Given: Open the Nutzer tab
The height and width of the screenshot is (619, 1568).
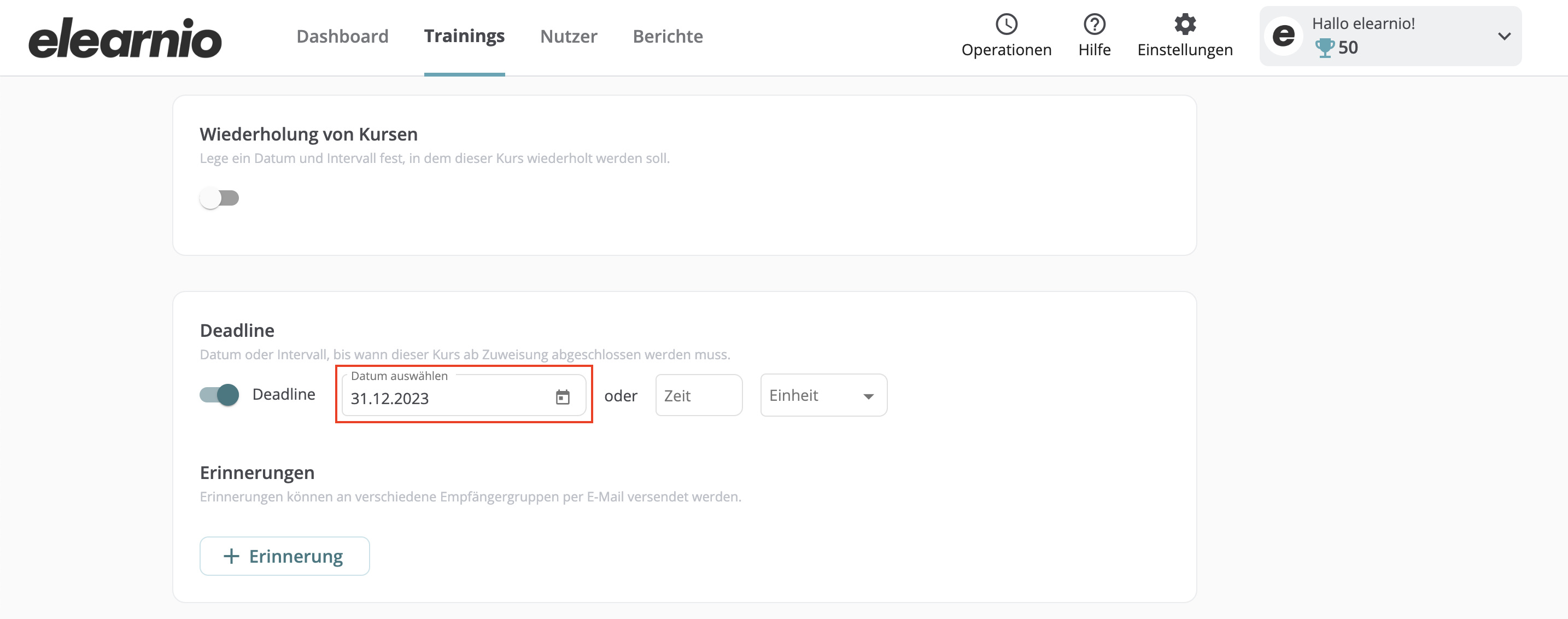Looking at the screenshot, I should [569, 36].
